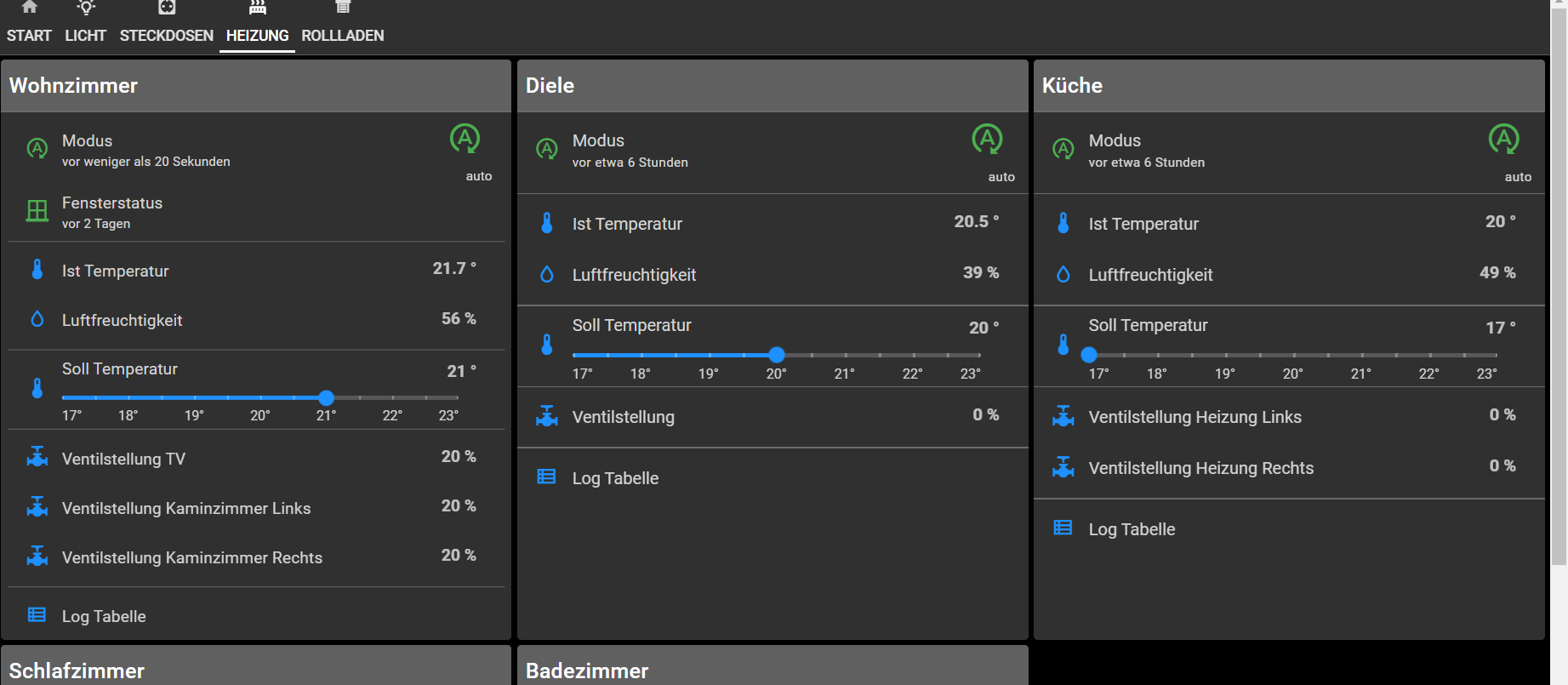1568x685 pixels.
Task: Click the Wohnzimmer Luftfeuchtigkeit droplet icon
Action: pyautogui.click(x=37, y=319)
